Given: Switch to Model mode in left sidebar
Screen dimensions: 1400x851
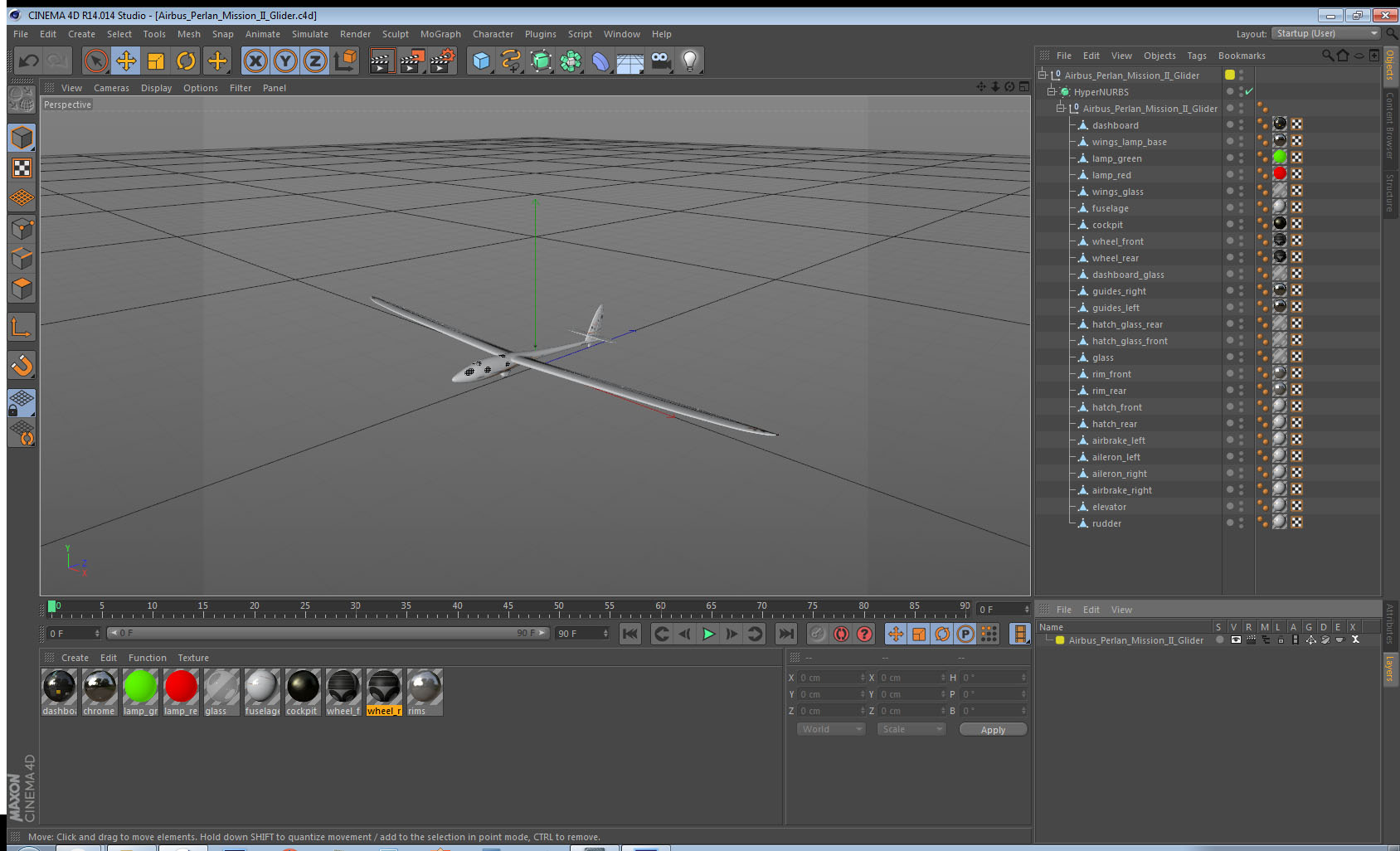Looking at the screenshot, I should click(x=22, y=138).
